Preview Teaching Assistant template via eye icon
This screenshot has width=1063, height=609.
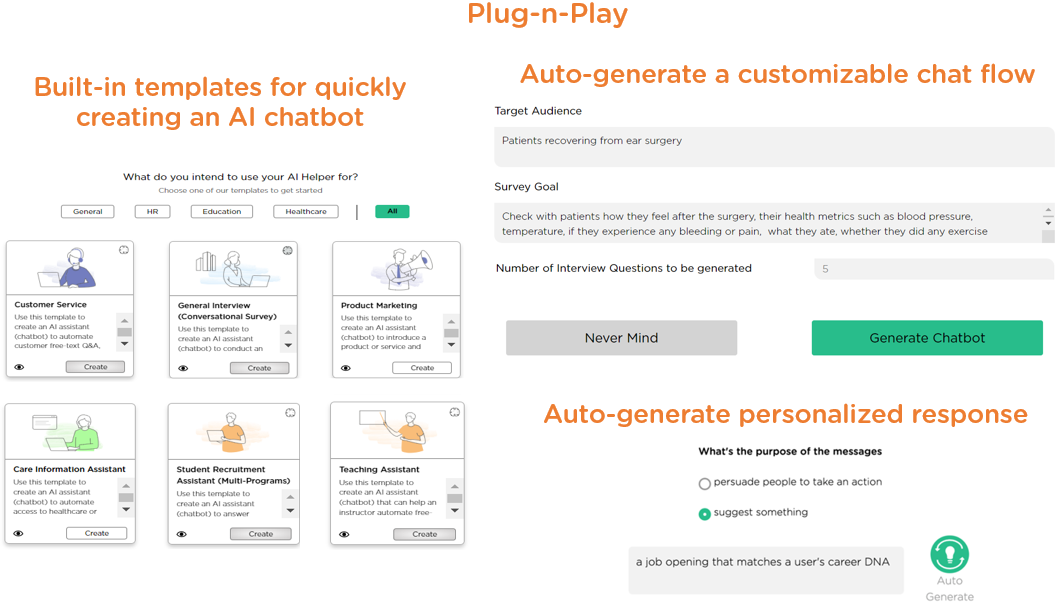pos(344,534)
